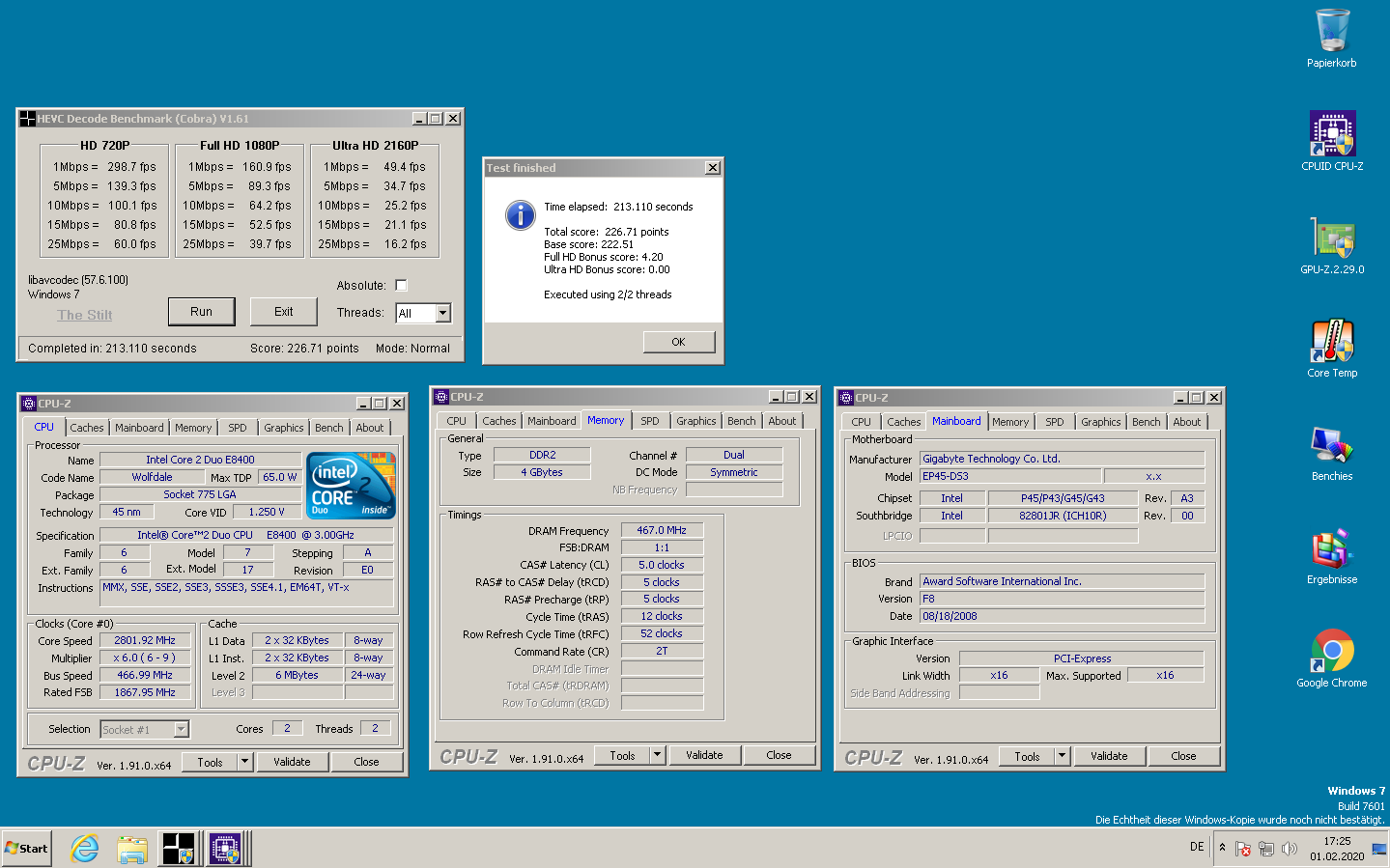Viewport: 1390px width, 868px height.
Task: Click the Exit button in HEVC Benchmark
Action: pyautogui.click(x=283, y=312)
